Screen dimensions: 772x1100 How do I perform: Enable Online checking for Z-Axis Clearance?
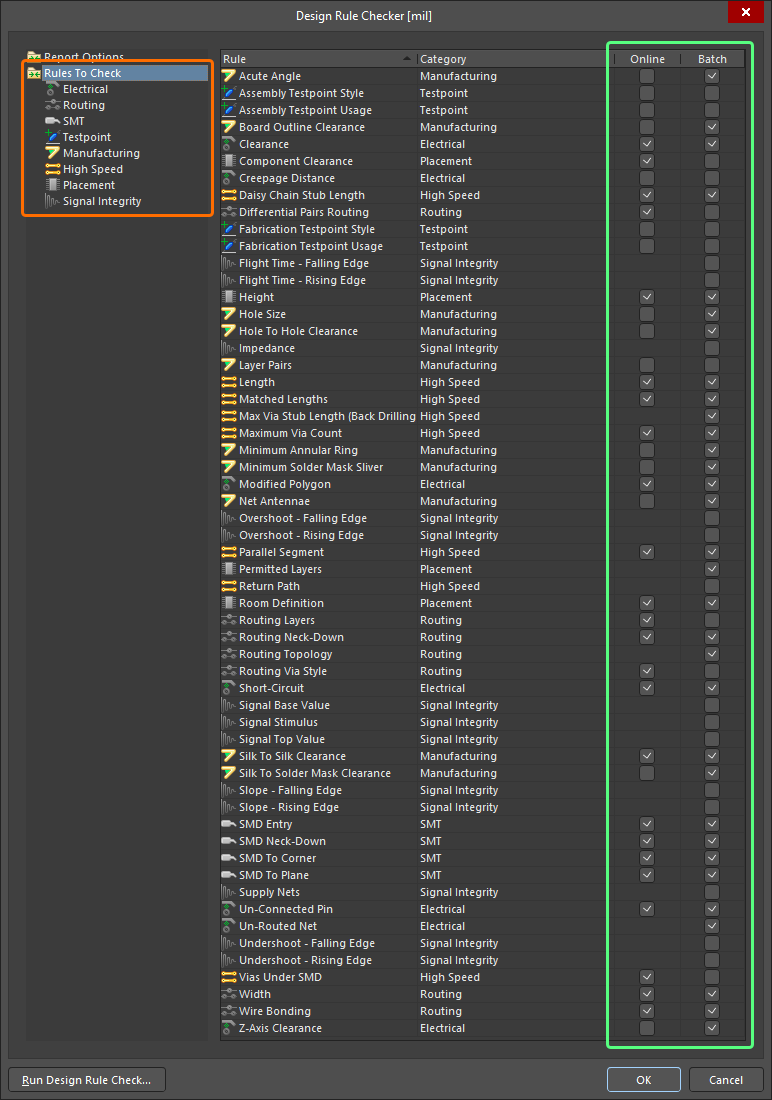[x=647, y=1028]
